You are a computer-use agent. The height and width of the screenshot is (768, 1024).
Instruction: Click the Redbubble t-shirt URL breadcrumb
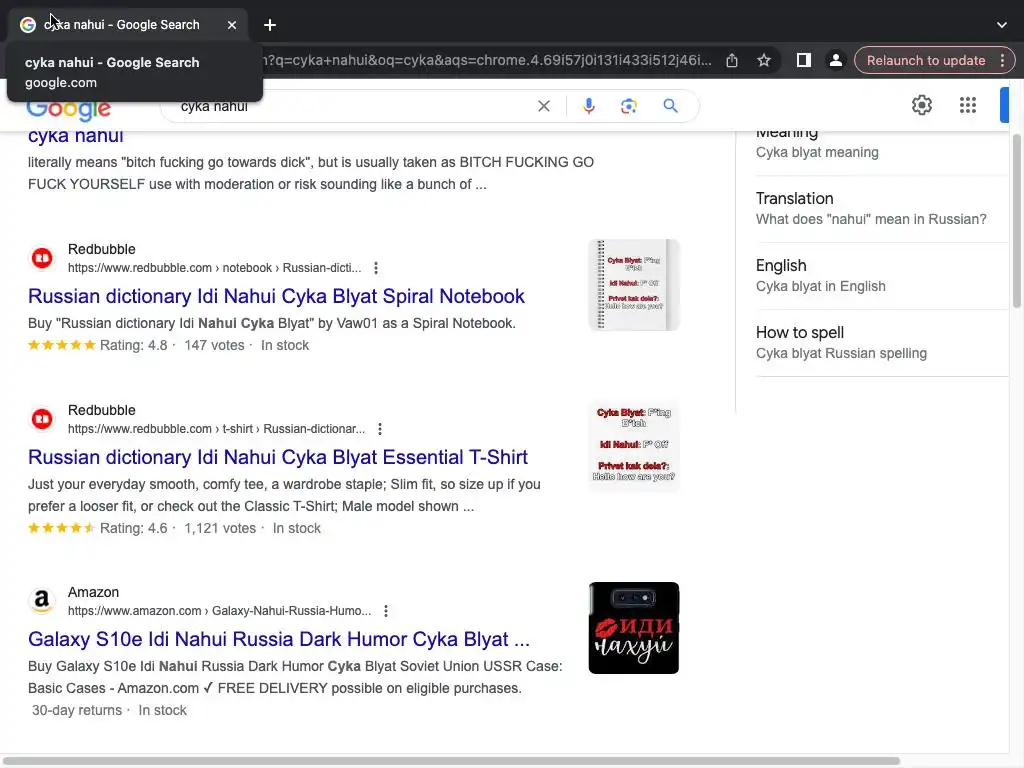tap(216, 429)
